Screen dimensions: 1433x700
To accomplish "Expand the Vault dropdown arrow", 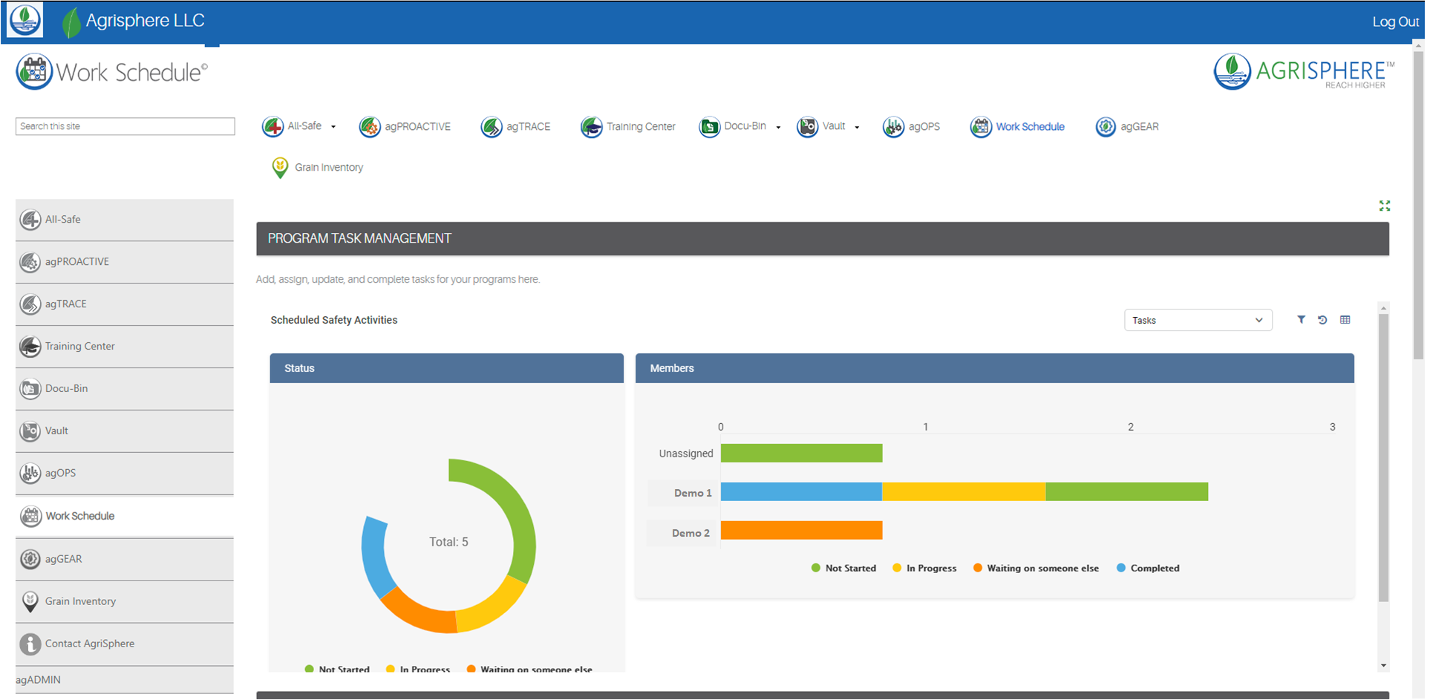I will point(857,127).
